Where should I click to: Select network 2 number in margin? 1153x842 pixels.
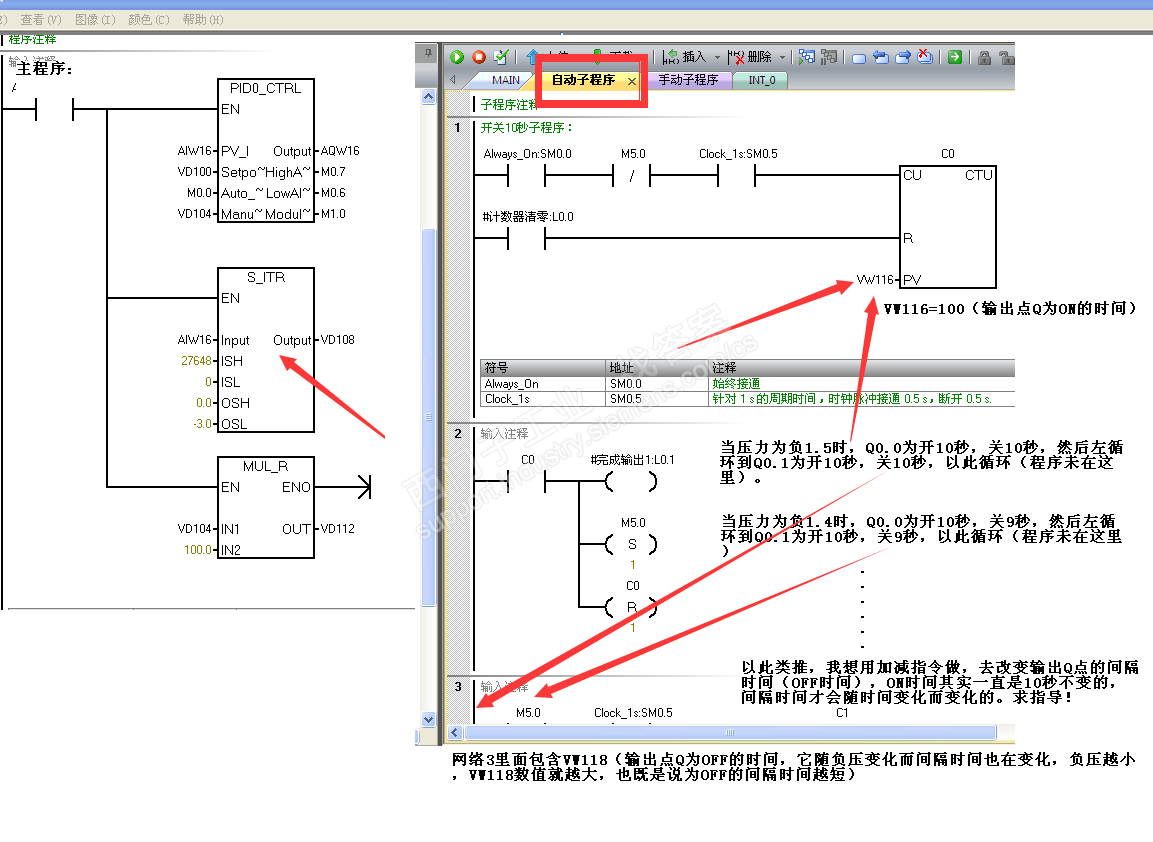click(457, 434)
